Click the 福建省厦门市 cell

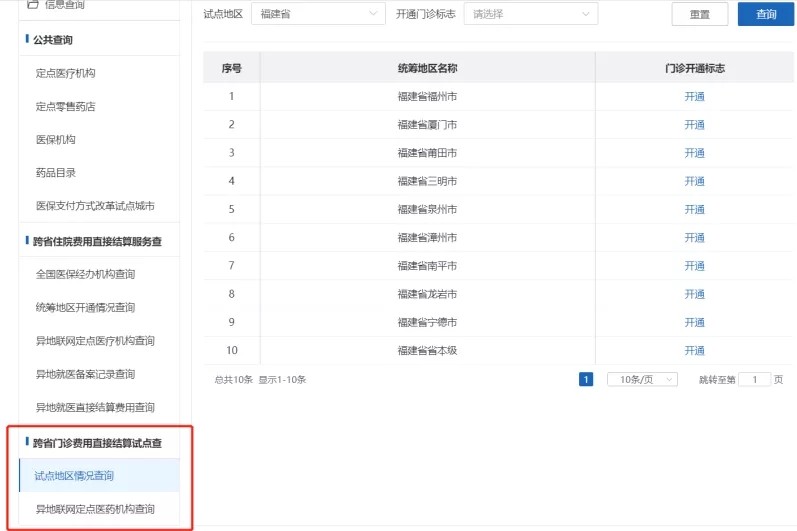[x=427, y=125]
